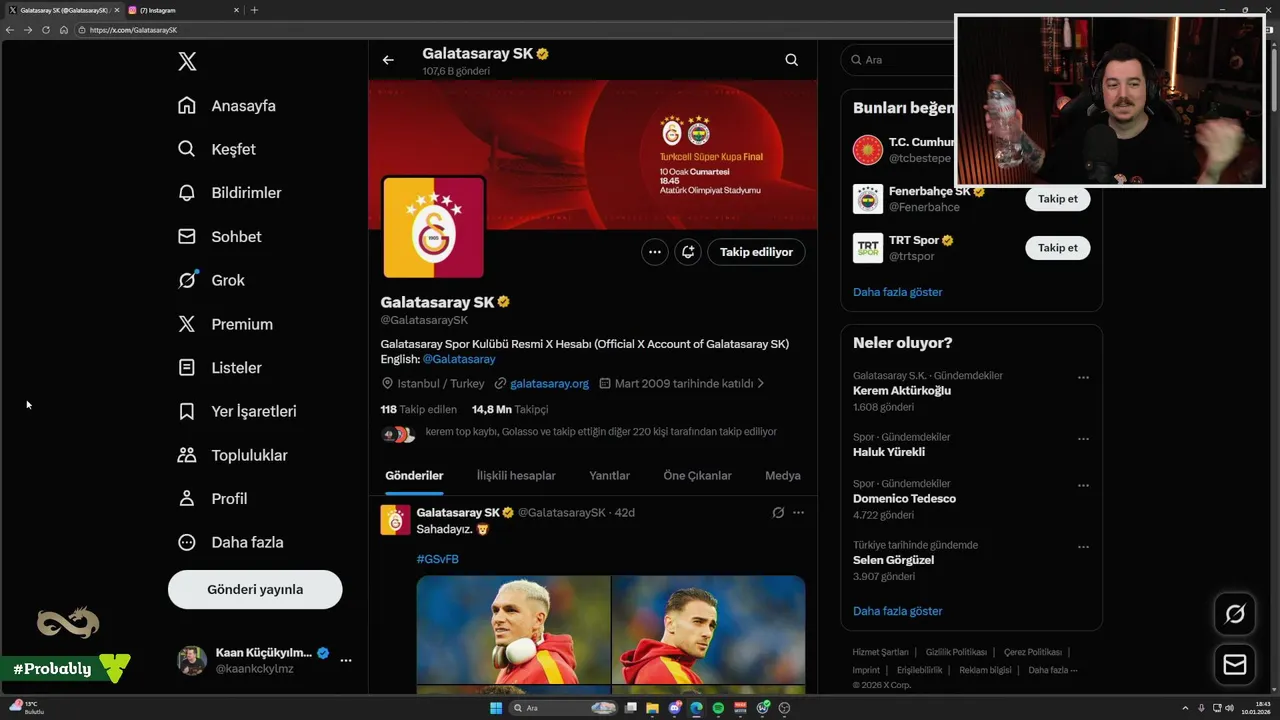Toggle post notifications bell for Galatasaray SK
The width and height of the screenshot is (1280, 720).
[688, 252]
